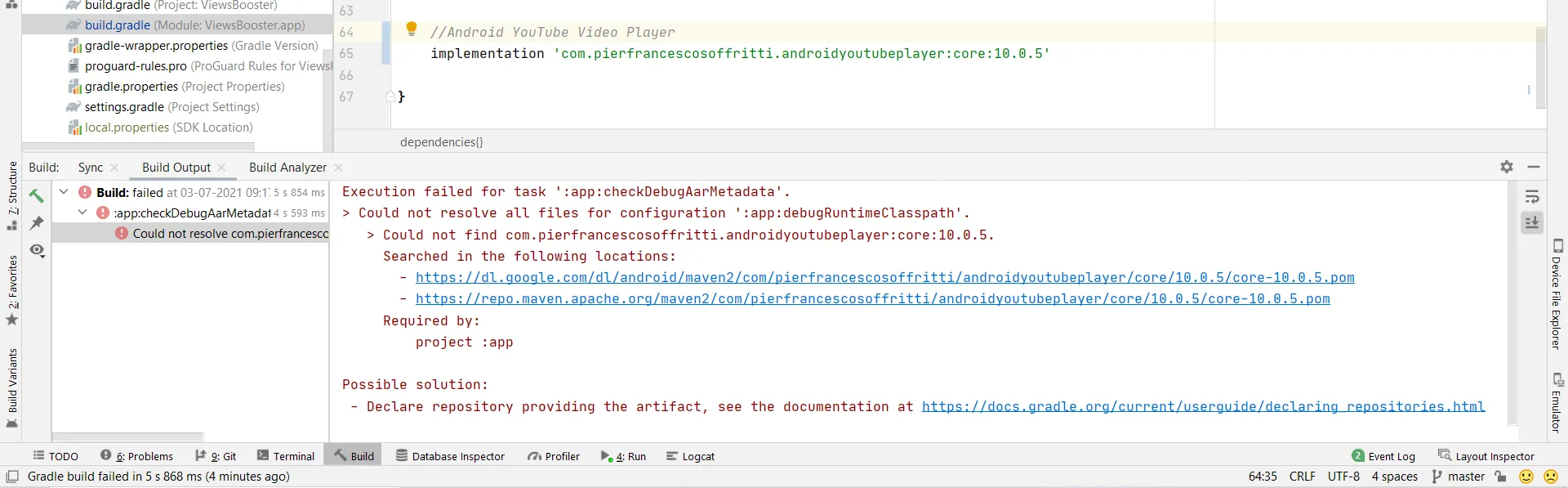The height and width of the screenshot is (488, 1568).
Task: Open Event Log tool window
Action: coord(1383,456)
